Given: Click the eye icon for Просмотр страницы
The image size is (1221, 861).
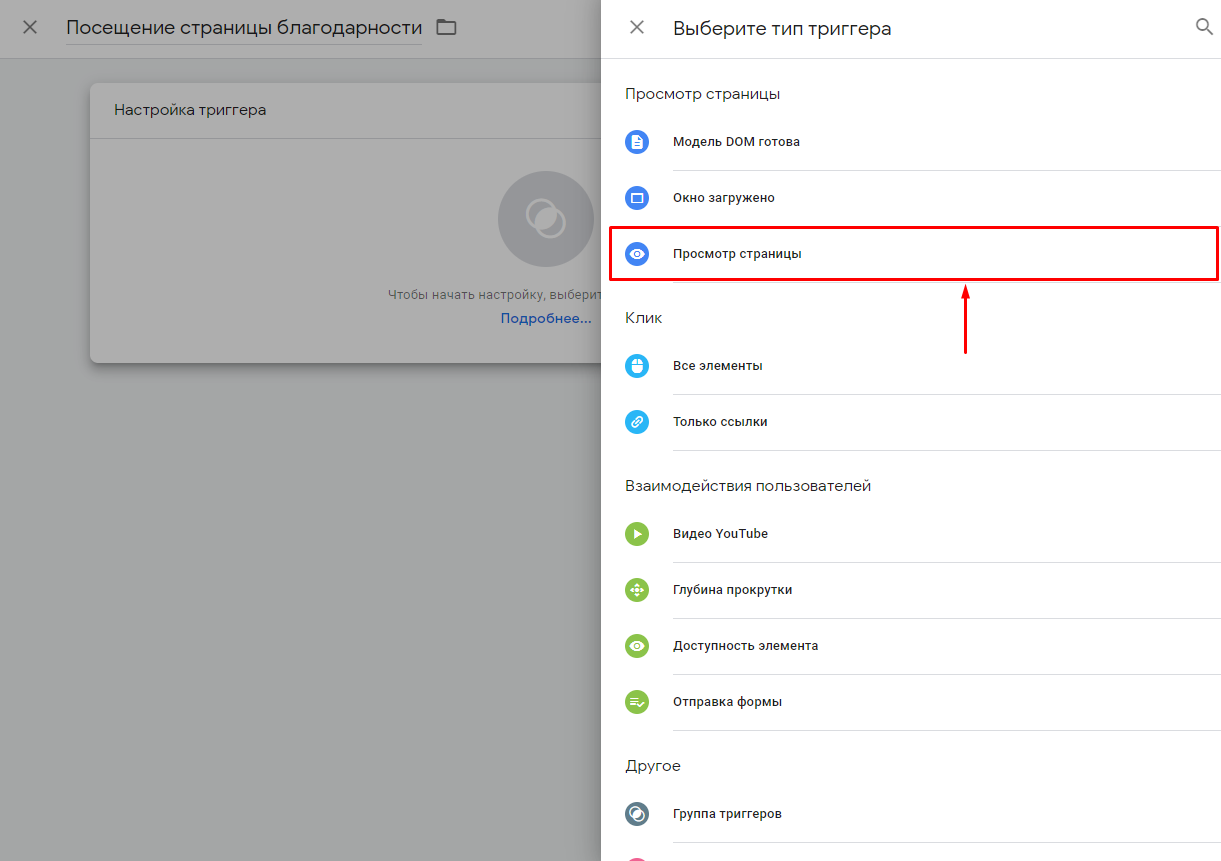Looking at the screenshot, I should click(637, 254).
